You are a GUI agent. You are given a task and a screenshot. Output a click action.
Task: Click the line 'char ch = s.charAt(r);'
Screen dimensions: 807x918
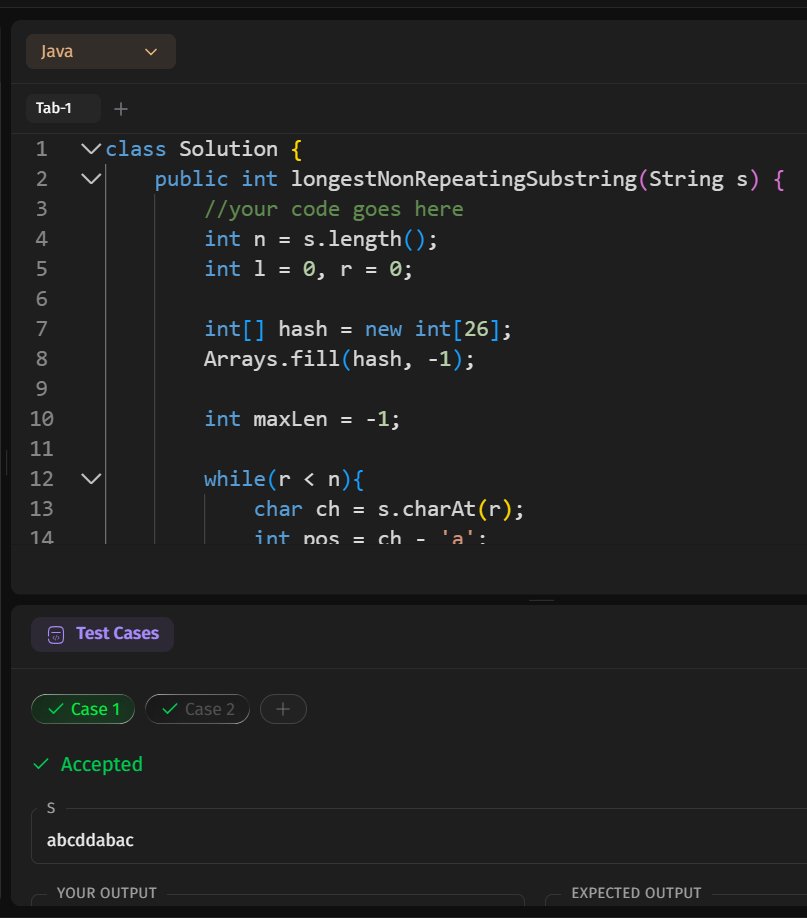click(x=389, y=509)
